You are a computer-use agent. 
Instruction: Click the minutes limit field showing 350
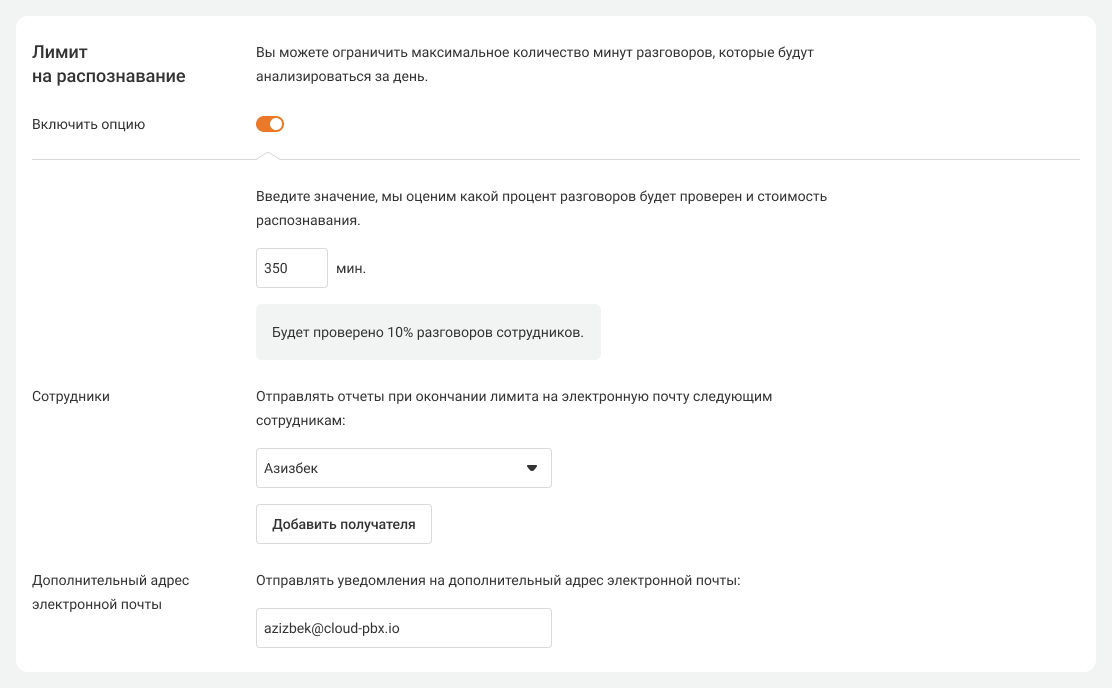point(291,268)
